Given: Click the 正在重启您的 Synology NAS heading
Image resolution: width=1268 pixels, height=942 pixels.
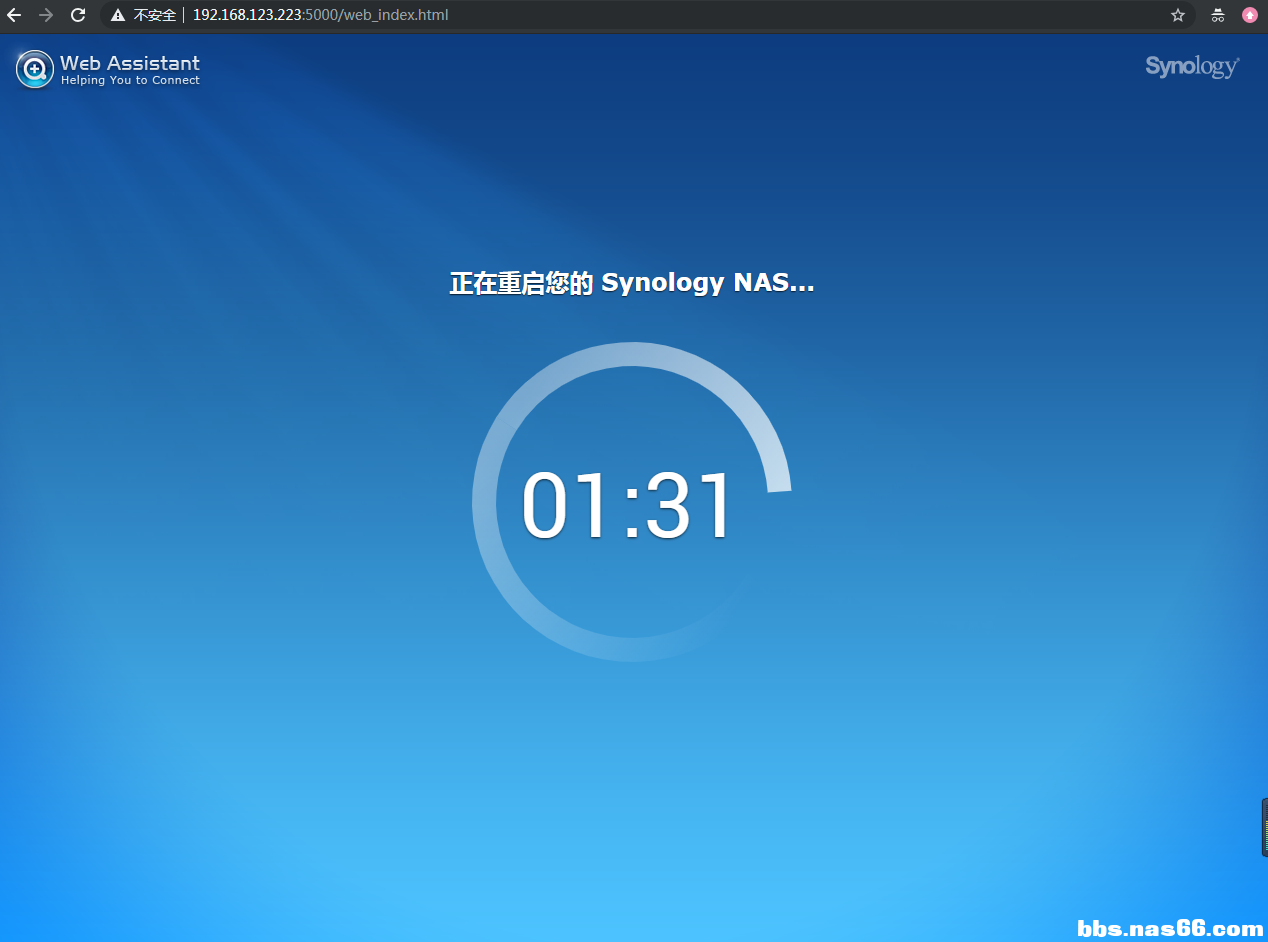Looking at the screenshot, I should click(x=631, y=282).
